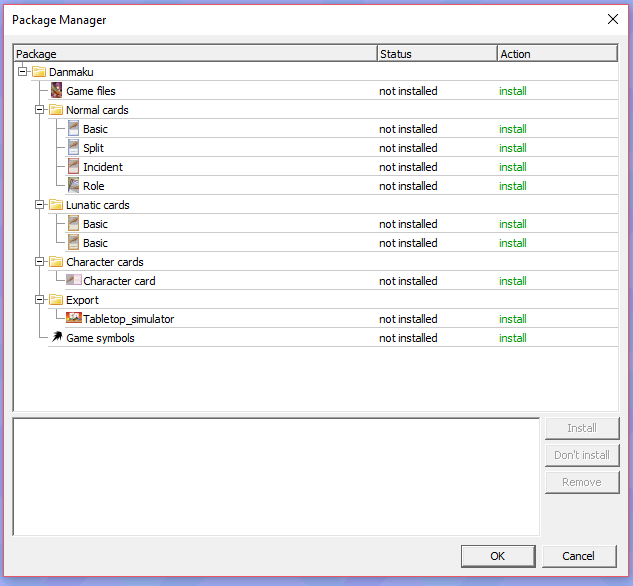Select the Game symbols label
This screenshot has height=586, width=633.
[x=100, y=338]
